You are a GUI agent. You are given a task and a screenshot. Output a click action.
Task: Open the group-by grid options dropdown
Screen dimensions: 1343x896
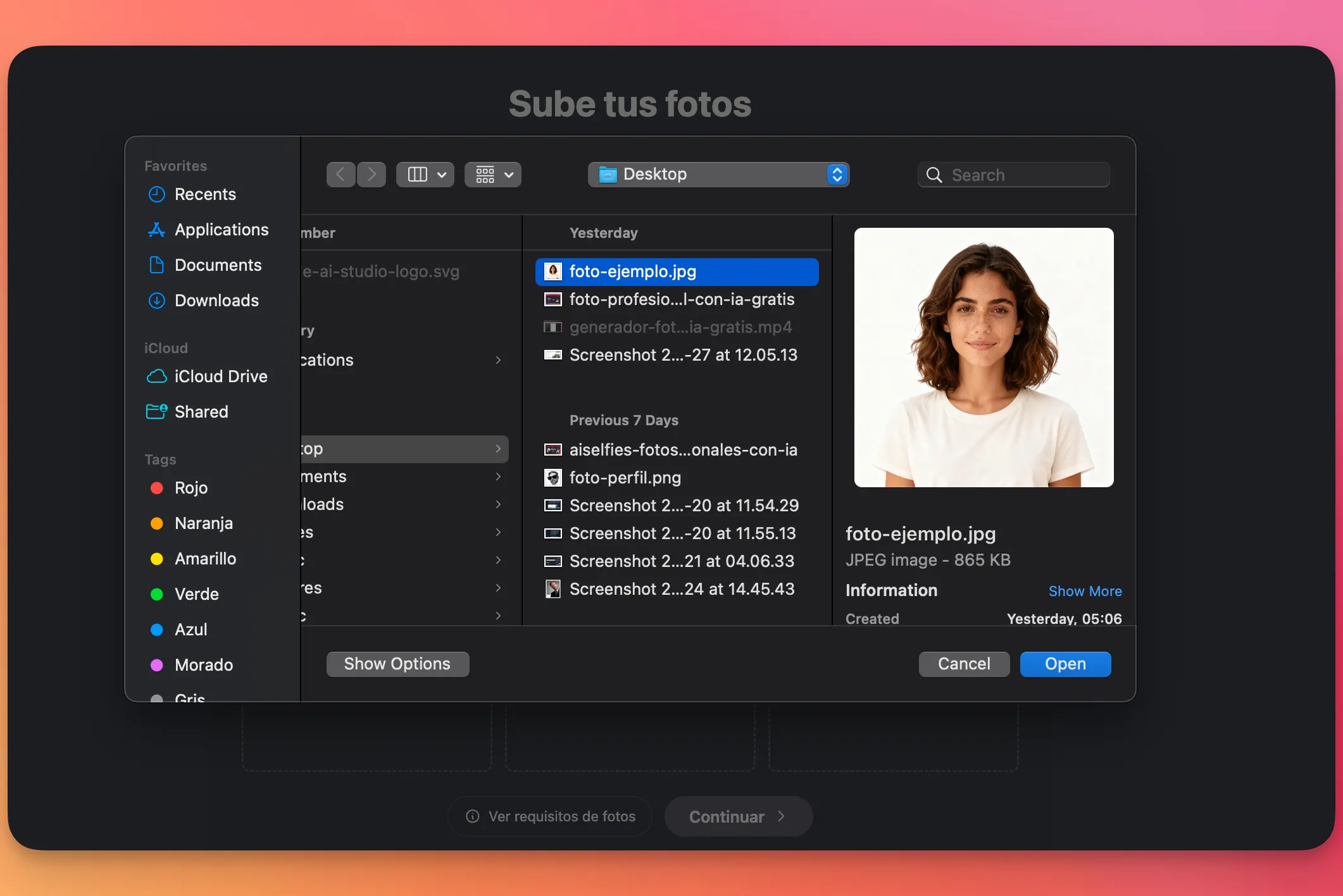point(493,174)
